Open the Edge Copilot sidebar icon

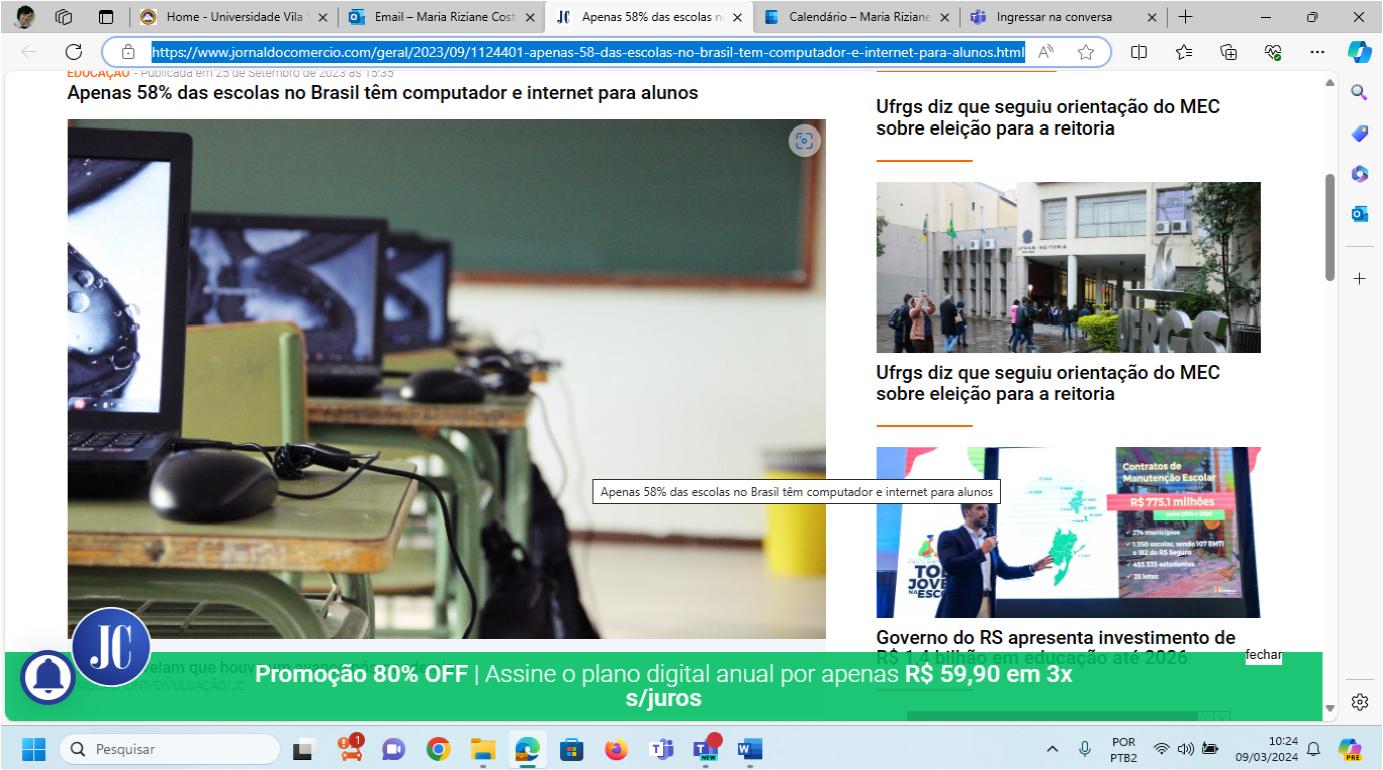click(x=1359, y=52)
